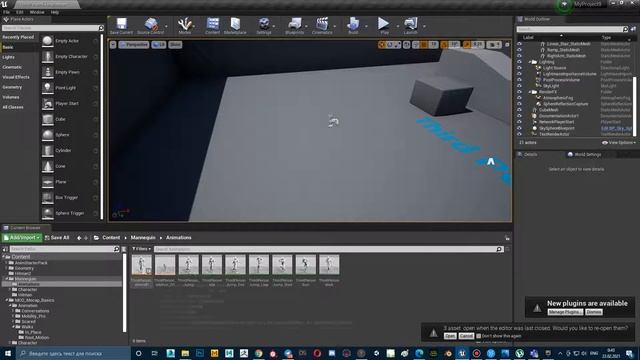Toggle visibility of SphereReflectionCapture actor
Screen dimensions: 640x360
point(519,104)
